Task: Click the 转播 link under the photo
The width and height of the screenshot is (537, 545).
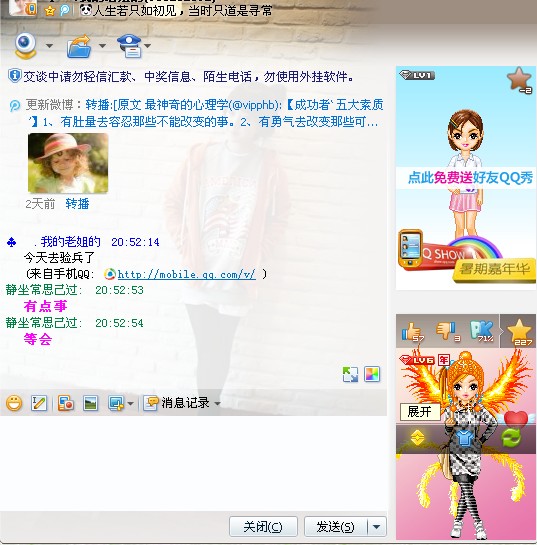Action: (x=77, y=204)
